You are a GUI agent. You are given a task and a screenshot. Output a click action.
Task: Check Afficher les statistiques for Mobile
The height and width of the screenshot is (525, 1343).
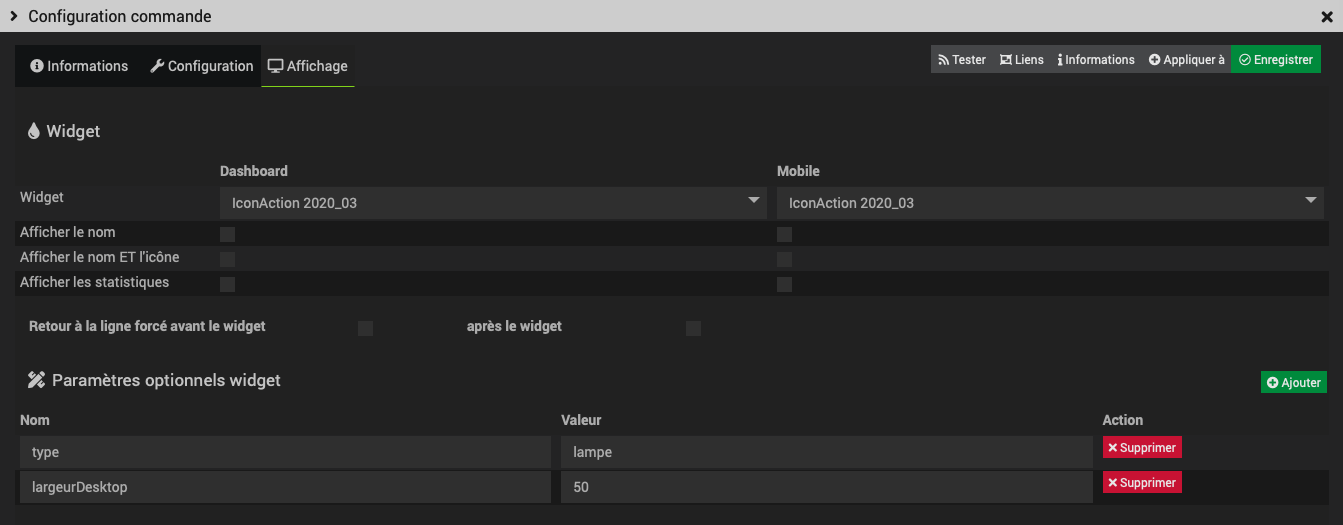pos(785,284)
